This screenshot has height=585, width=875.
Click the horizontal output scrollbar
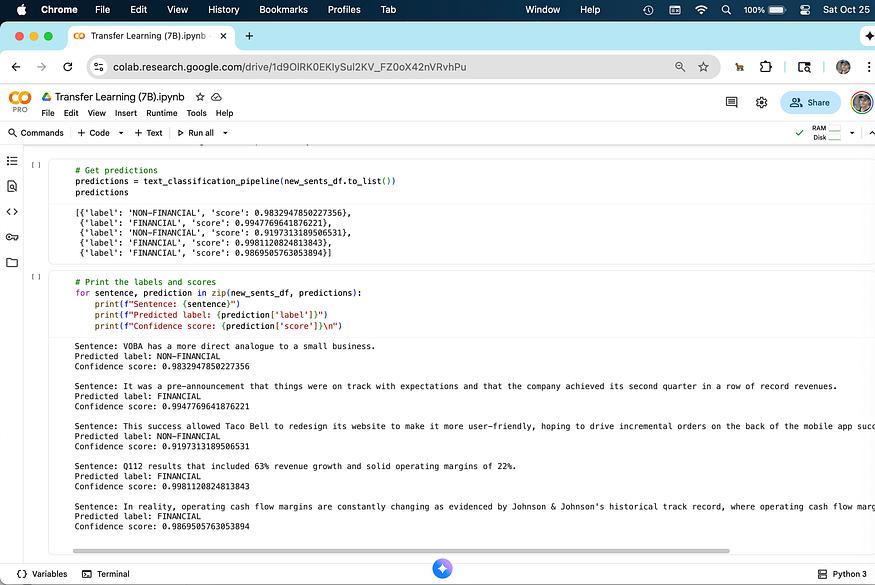click(x=400, y=550)
